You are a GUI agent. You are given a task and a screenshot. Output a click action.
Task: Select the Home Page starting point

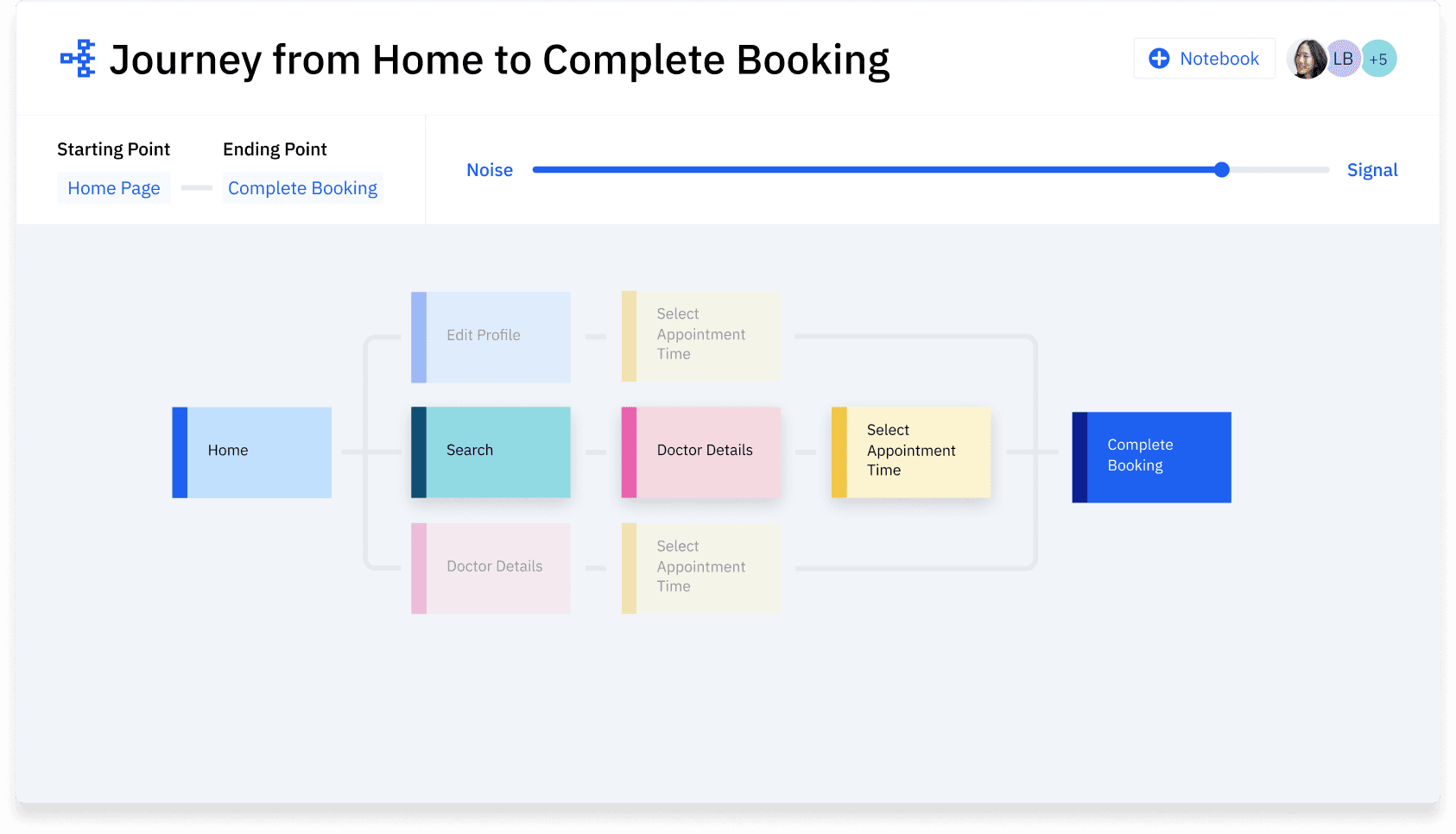(114, 188)
